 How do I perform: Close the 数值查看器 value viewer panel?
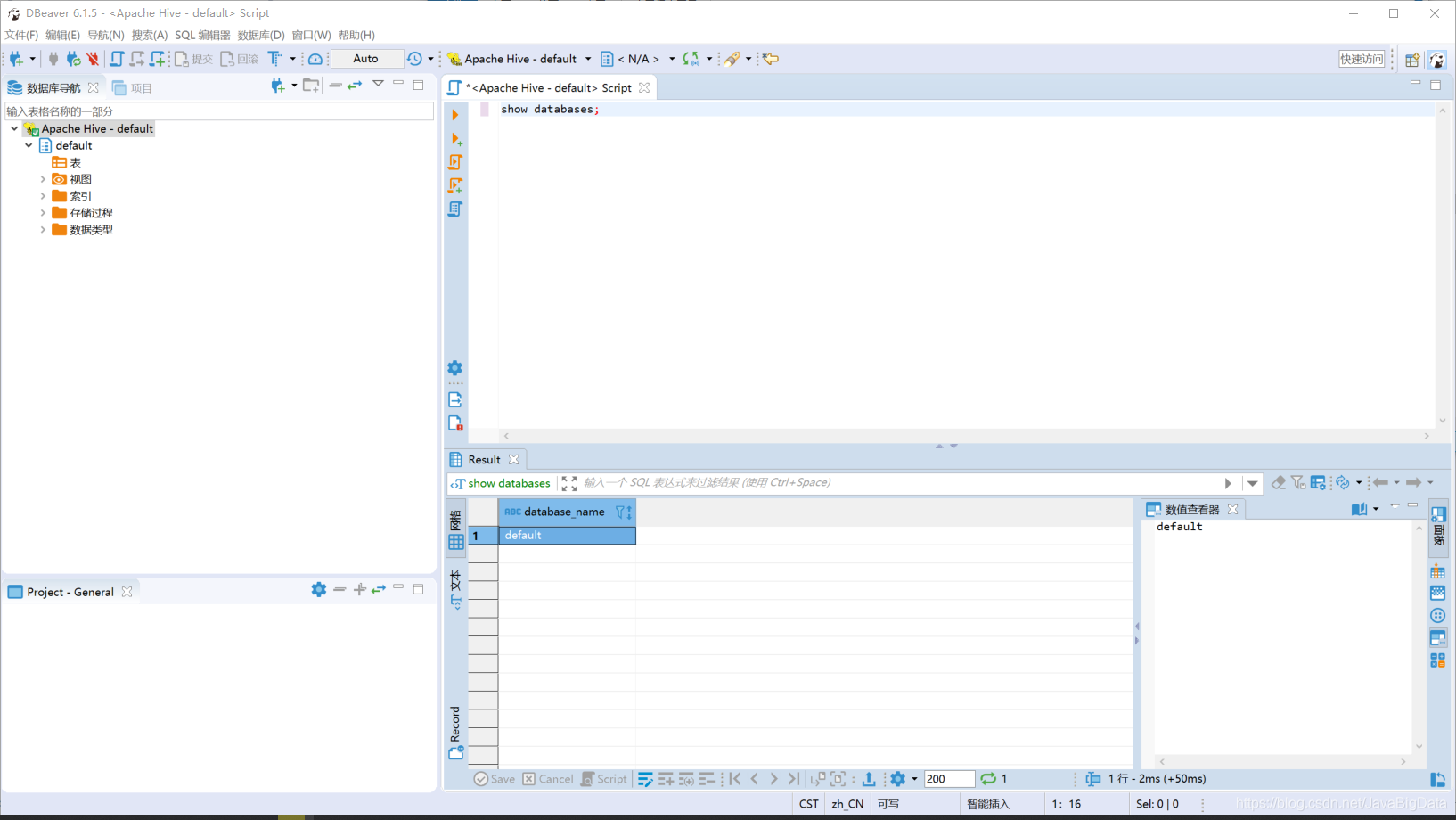tap(1233, 509)
